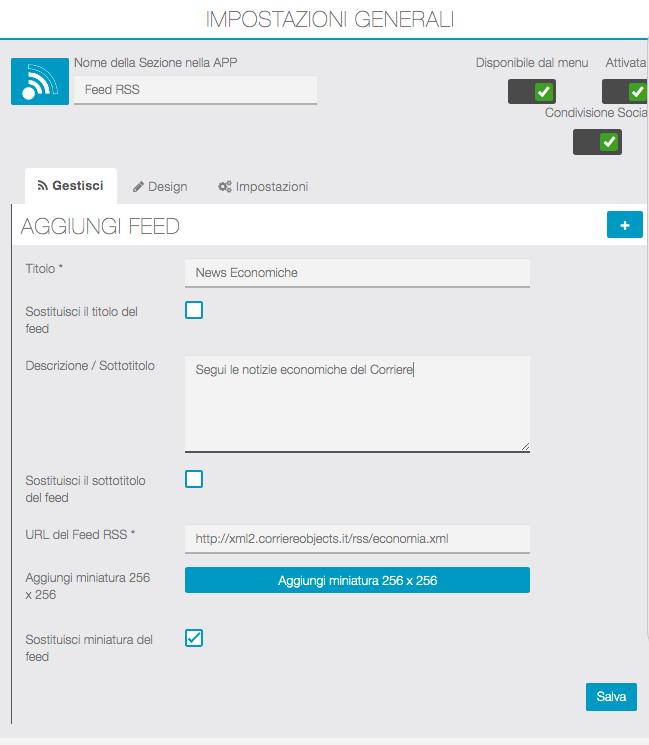Click the Descrizione / Sottotitolo text area
649x745 pixels.
(357, 404)
